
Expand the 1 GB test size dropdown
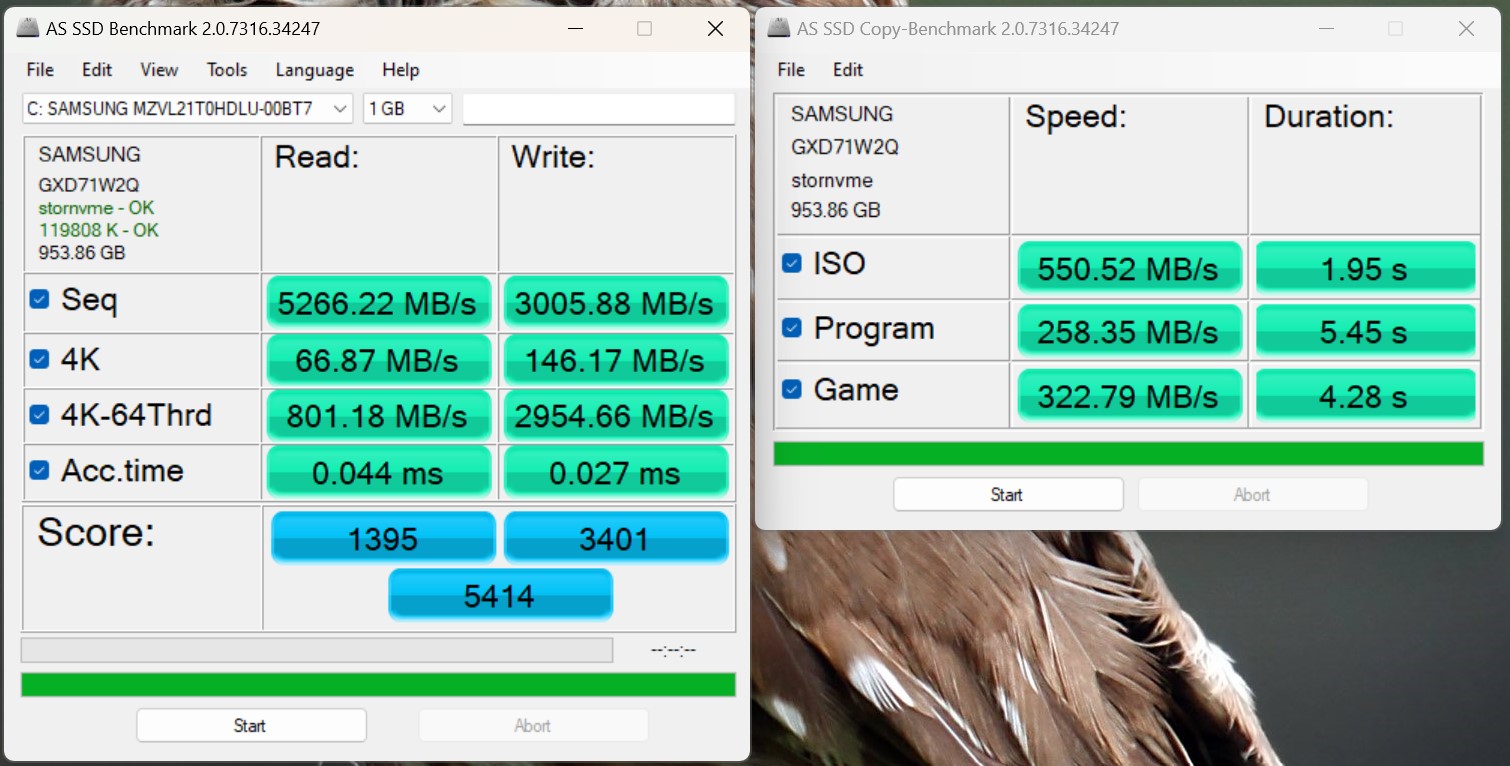pyautogui.click(x=407, y=109)
